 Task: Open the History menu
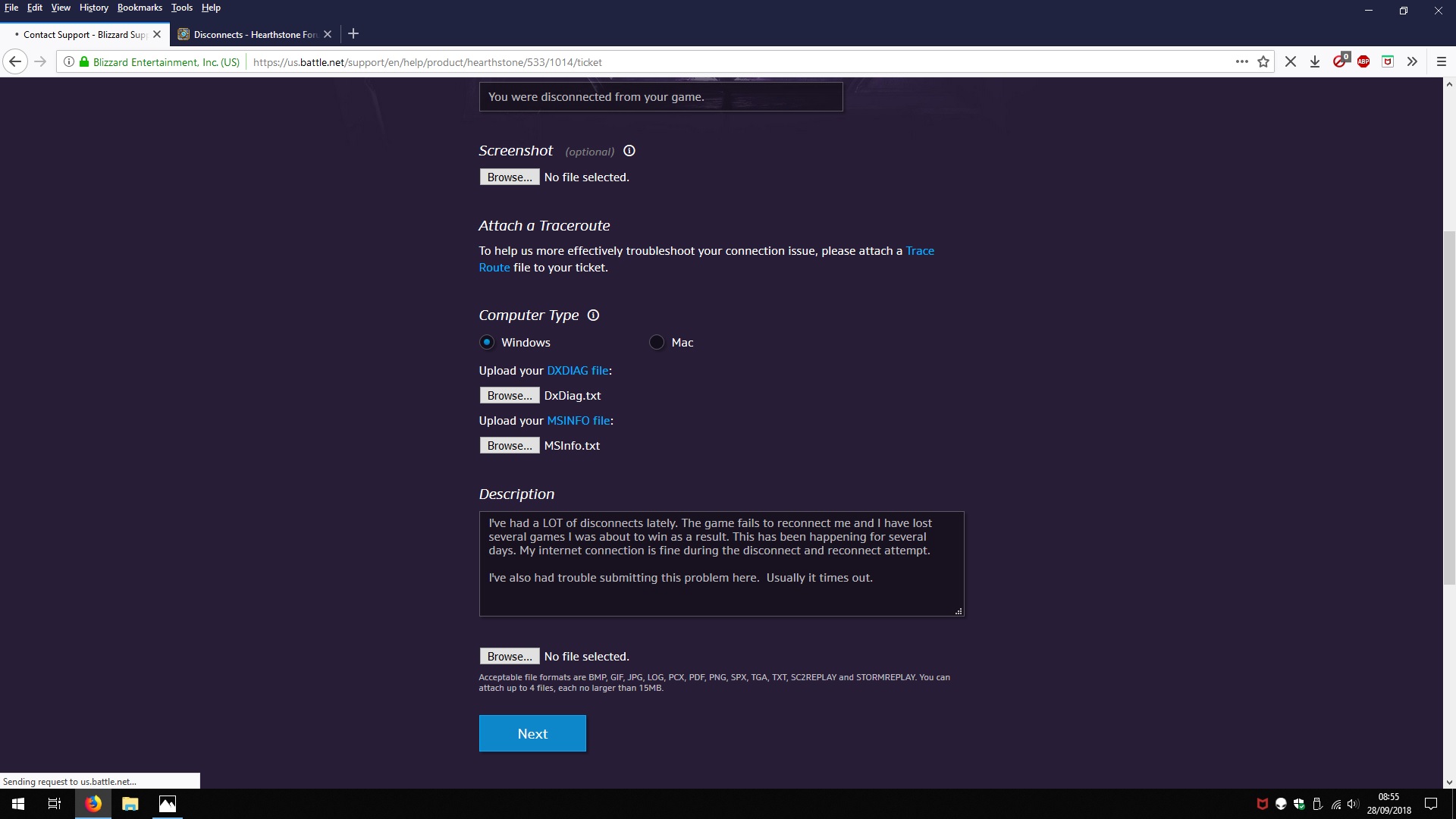pyautogui.click(x=94, y=8)
